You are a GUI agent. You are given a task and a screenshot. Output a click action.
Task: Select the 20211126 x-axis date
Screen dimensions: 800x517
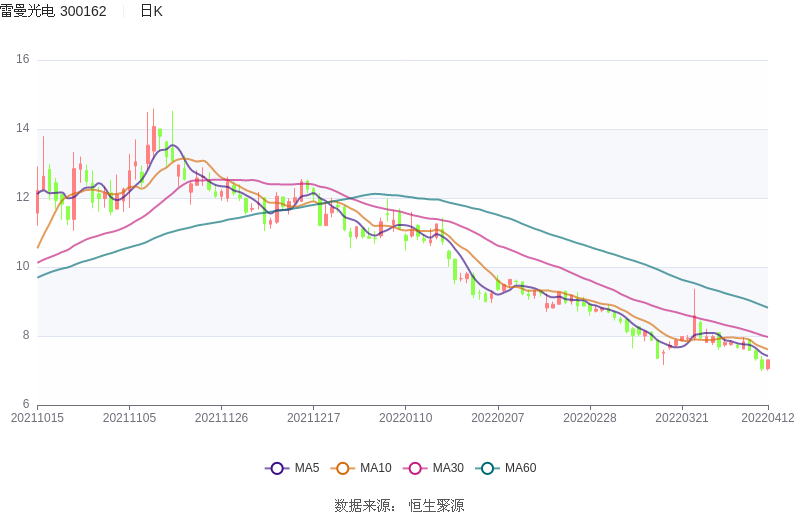coord(221,418)
